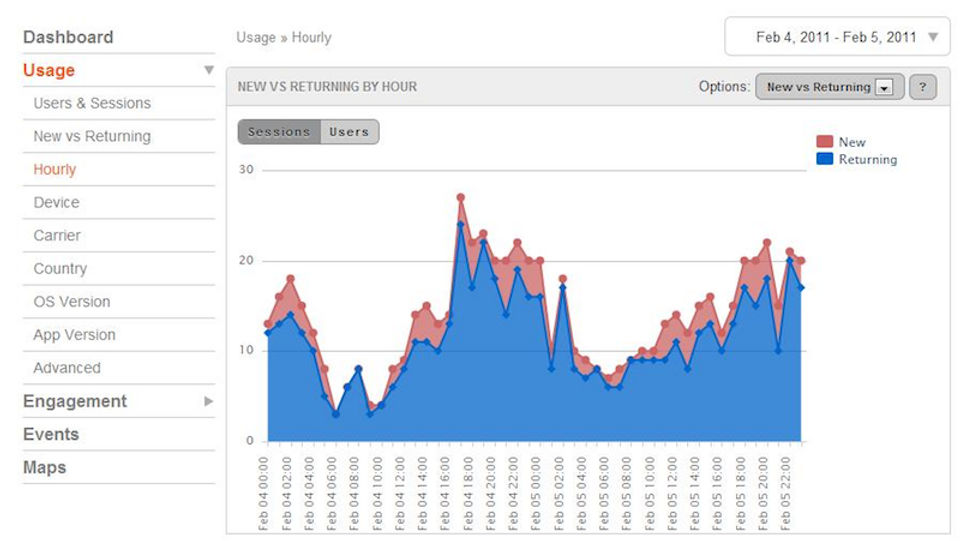Click the Feb 04 12:00 axis label

click(400, 493)
